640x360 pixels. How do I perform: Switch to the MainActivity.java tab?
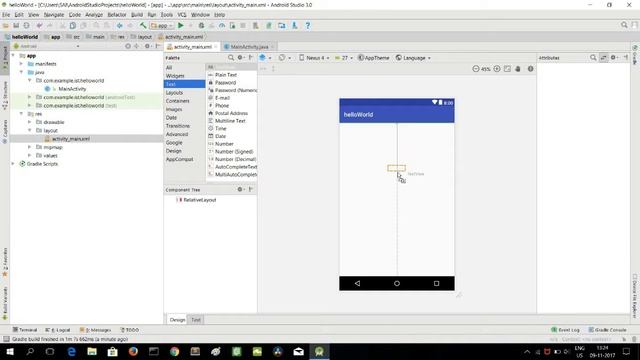(x=249, y=47)
